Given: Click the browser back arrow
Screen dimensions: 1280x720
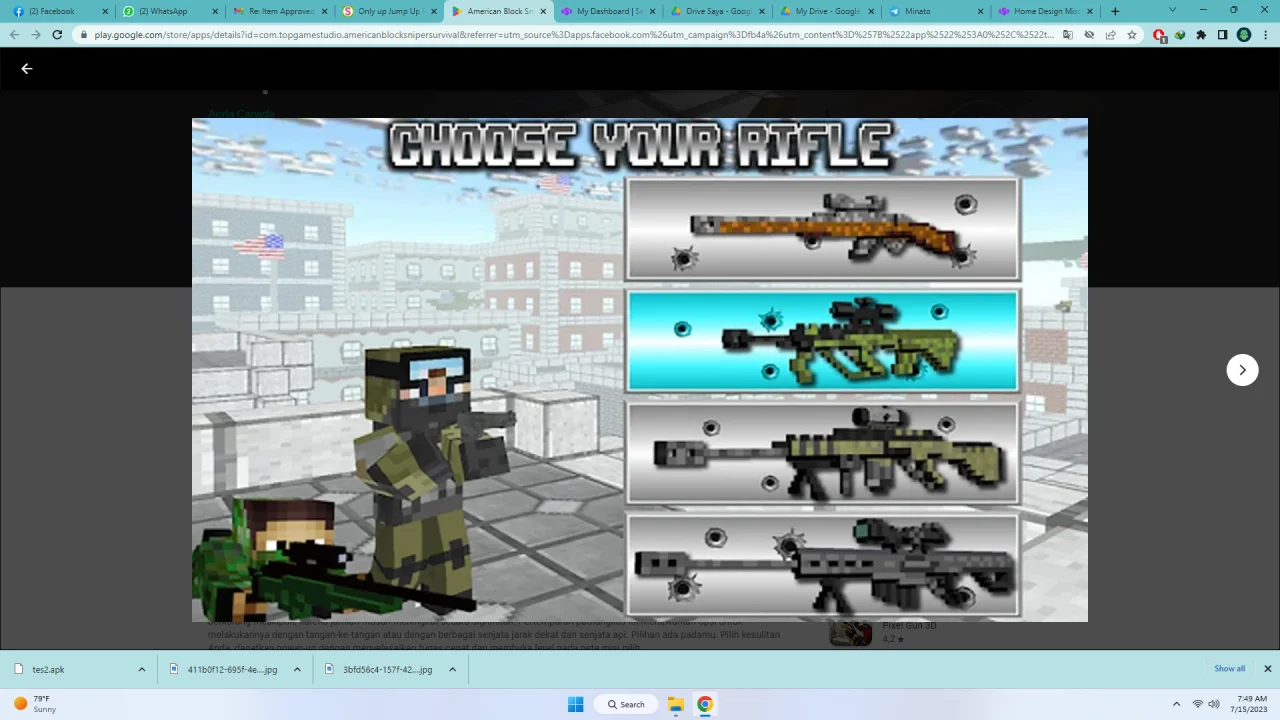Looking at the screenshot, I should tap(14, 34).
